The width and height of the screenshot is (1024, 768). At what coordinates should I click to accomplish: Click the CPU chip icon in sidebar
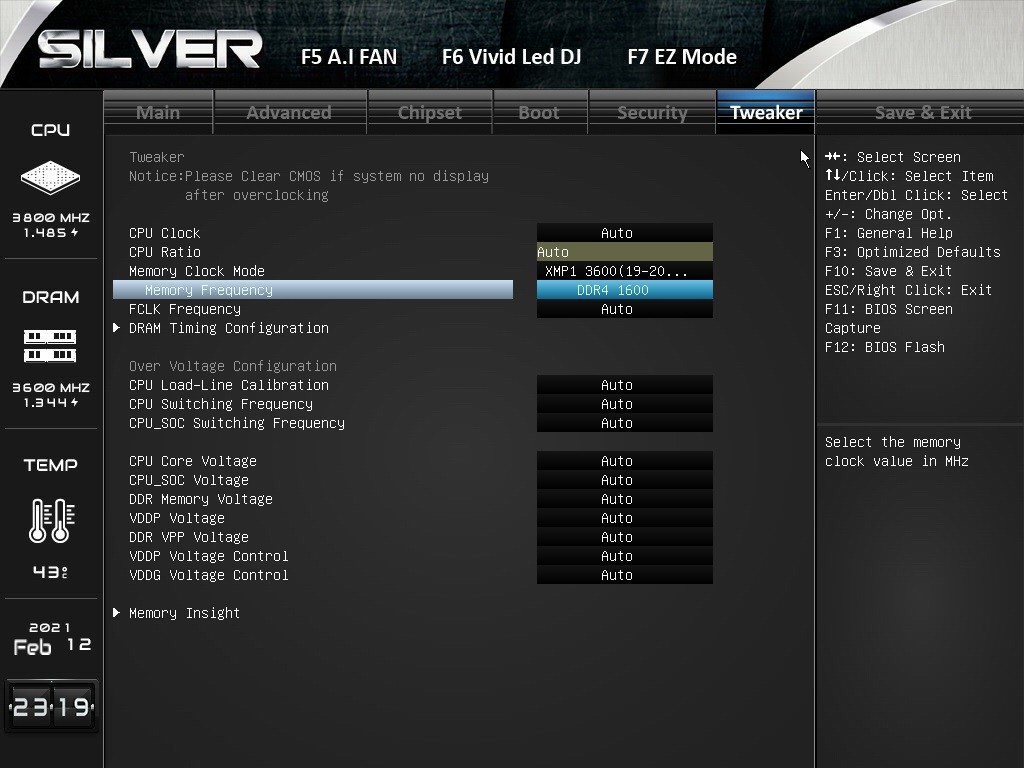pos(50,177)
